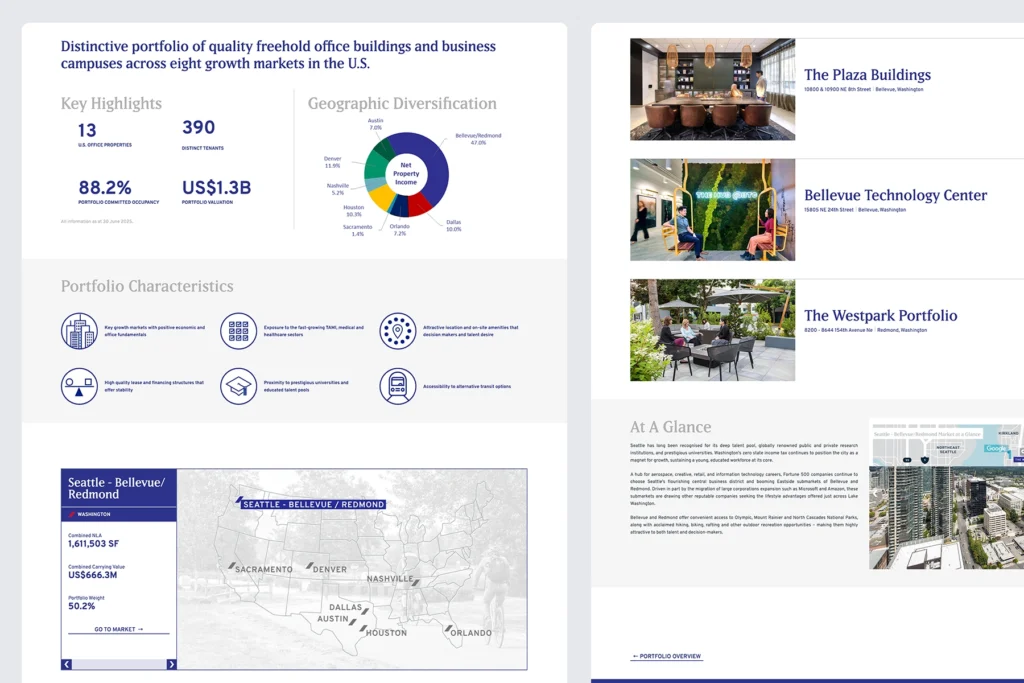Open the Go To Market link
The height and width of the screenshot is (683, 1024).
point(119,630)
